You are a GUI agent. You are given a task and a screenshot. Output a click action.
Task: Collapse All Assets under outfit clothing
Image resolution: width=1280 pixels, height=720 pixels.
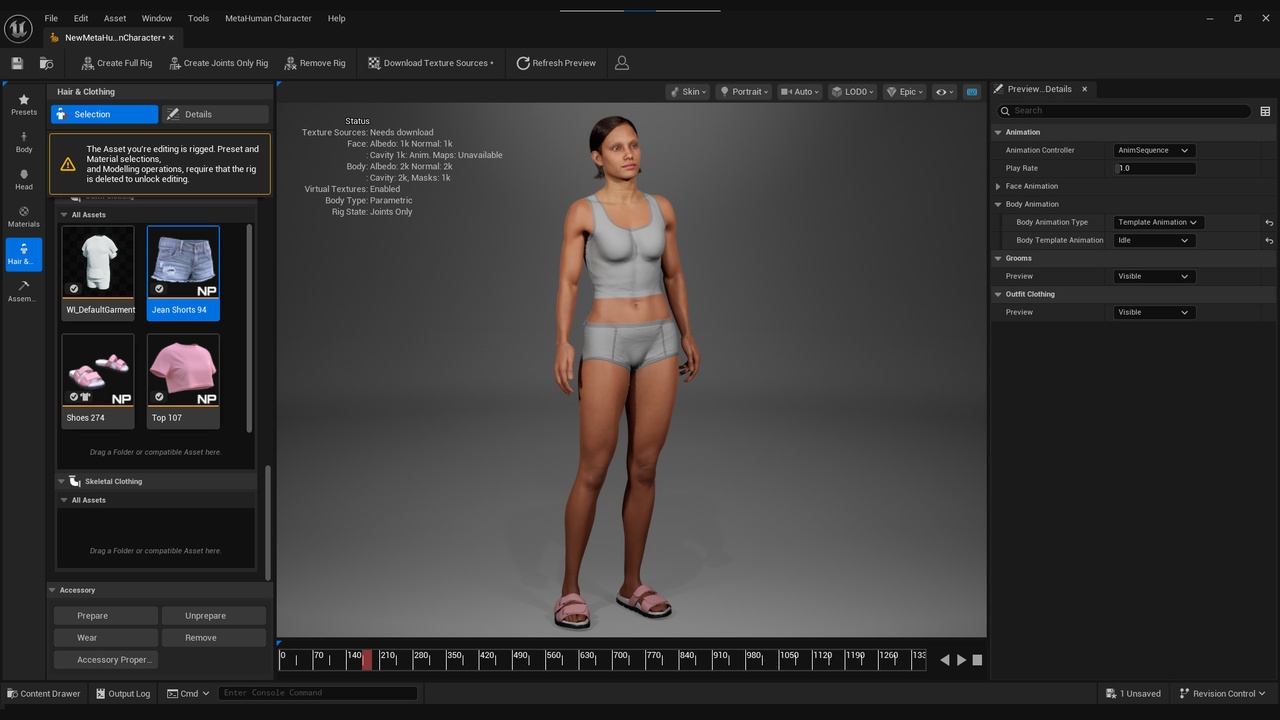click(64, 215)
